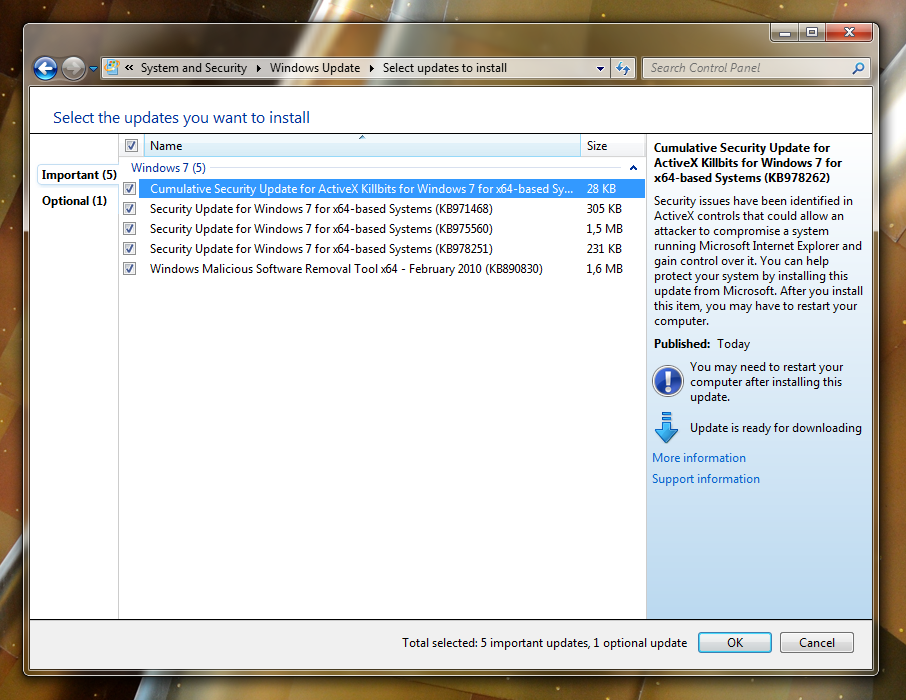Click the Back navigation arrow button
906x700 pixels.
point(45,68)
